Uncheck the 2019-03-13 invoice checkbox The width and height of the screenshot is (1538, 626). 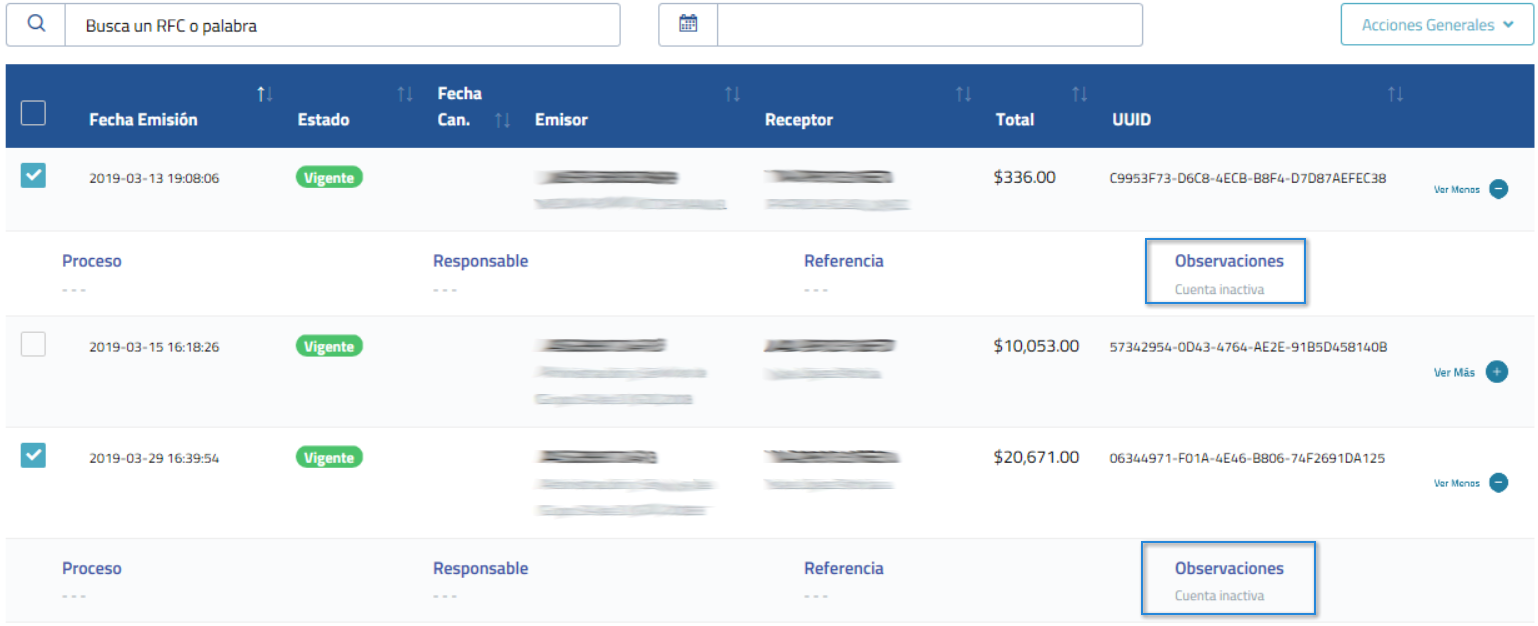pyautogui.click(x=33, y=176)
